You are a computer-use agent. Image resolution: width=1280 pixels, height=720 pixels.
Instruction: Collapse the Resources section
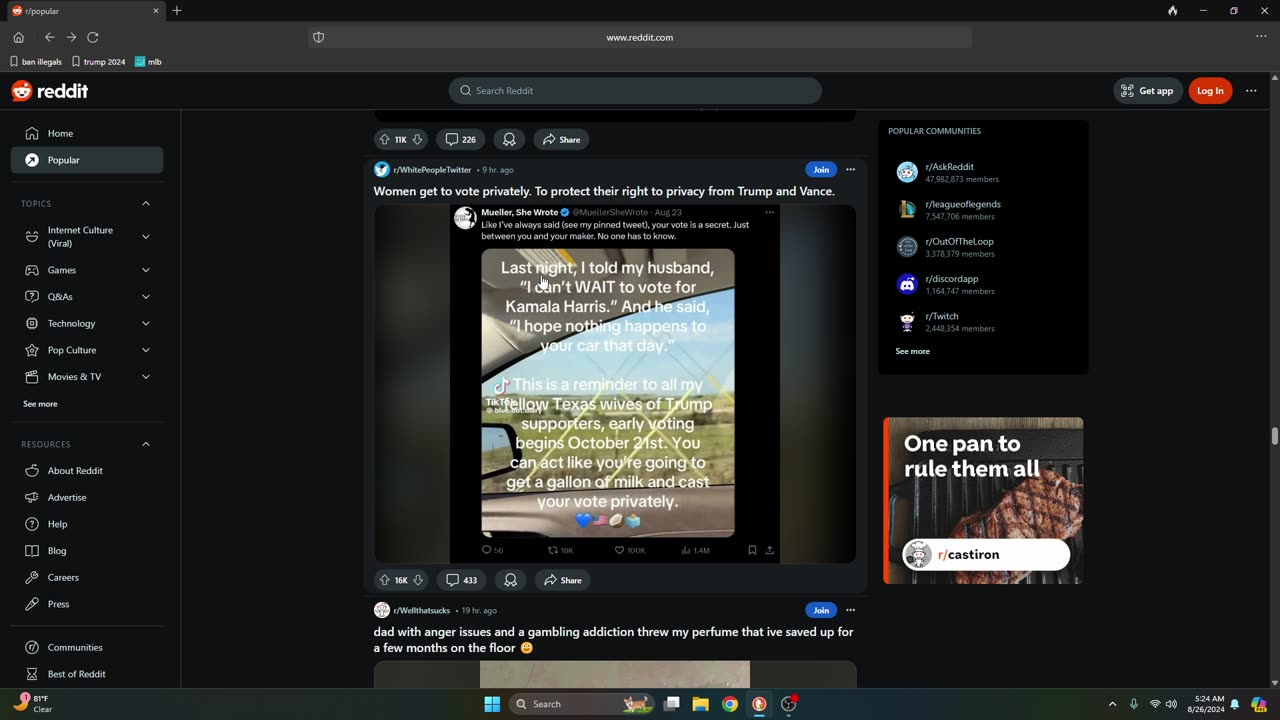pyautogui.click(x=146, y=444)
